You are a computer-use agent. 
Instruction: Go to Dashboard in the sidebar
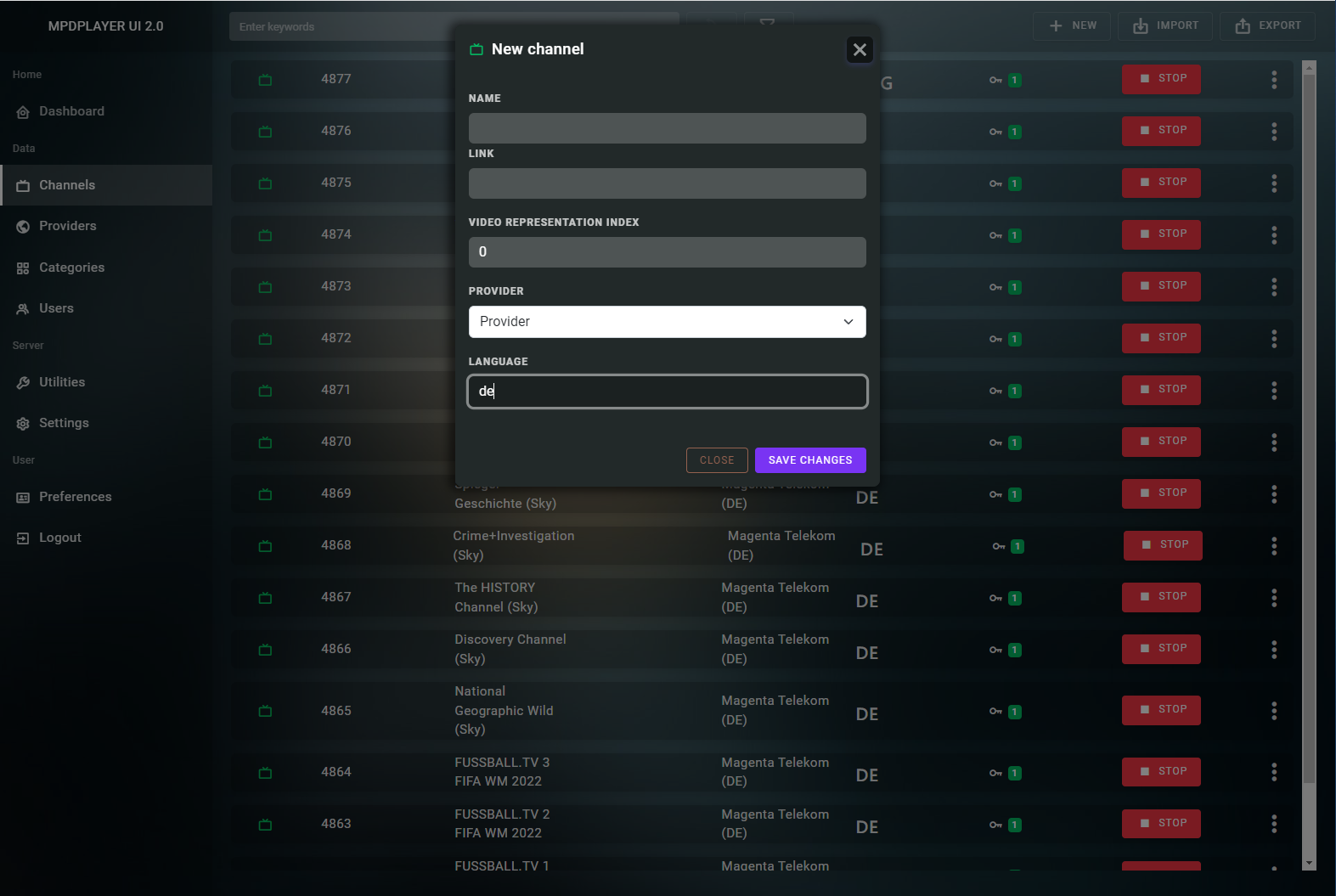[x=71, y=111]
